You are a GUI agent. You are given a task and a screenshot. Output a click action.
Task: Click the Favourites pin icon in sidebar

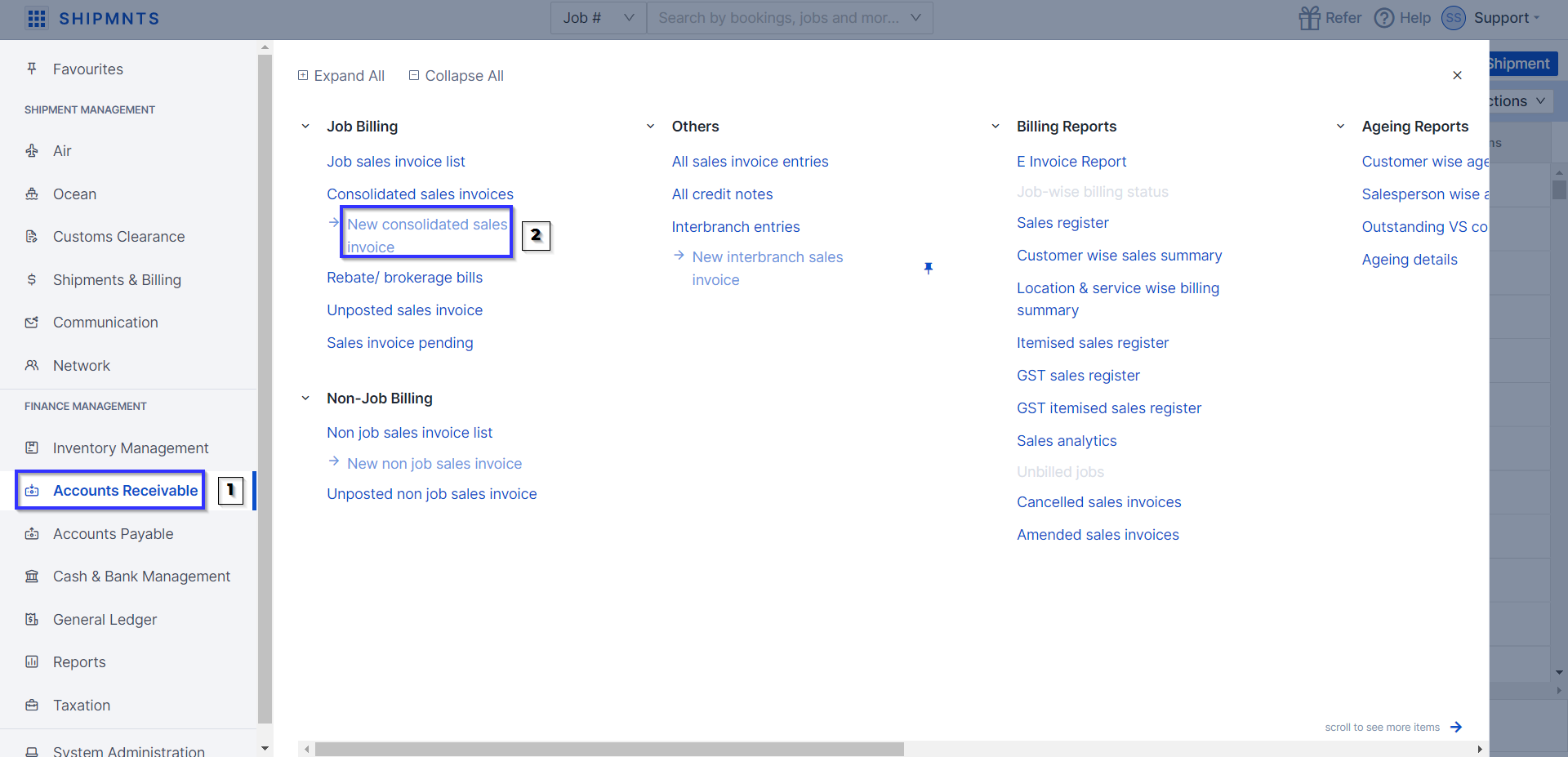point(32,69)
